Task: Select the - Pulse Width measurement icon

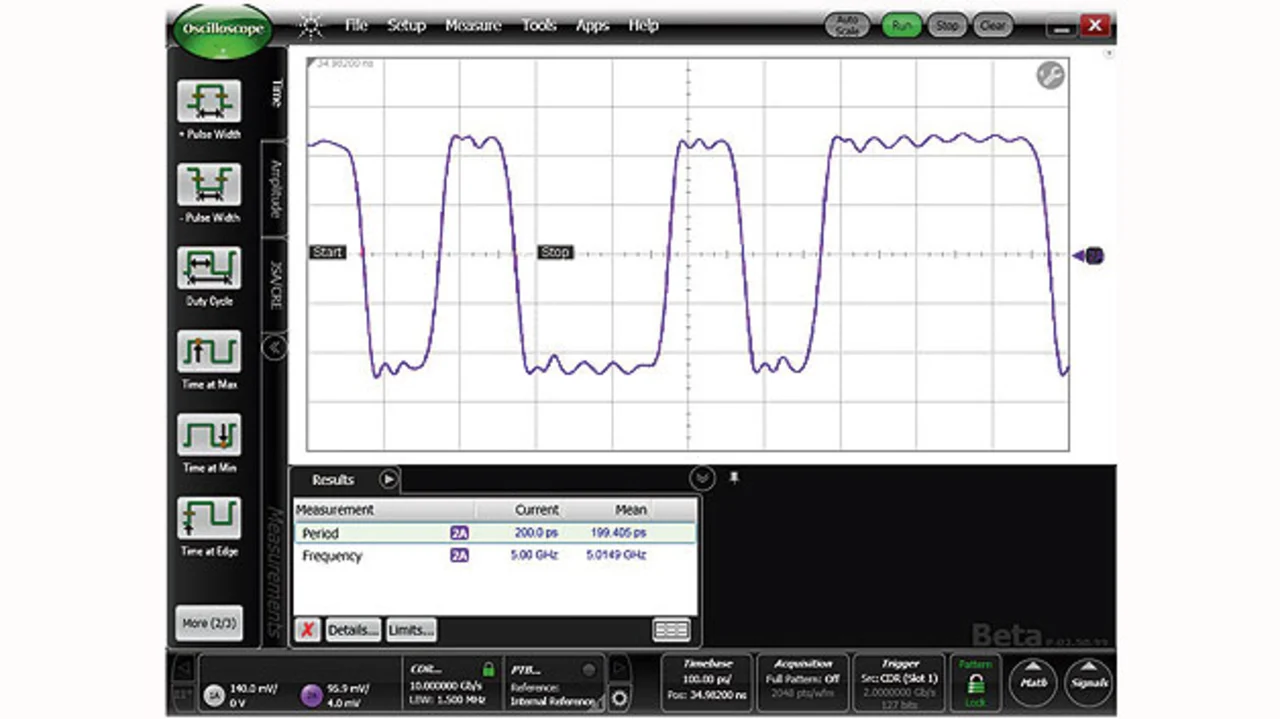Action: [x=209, y=185]
